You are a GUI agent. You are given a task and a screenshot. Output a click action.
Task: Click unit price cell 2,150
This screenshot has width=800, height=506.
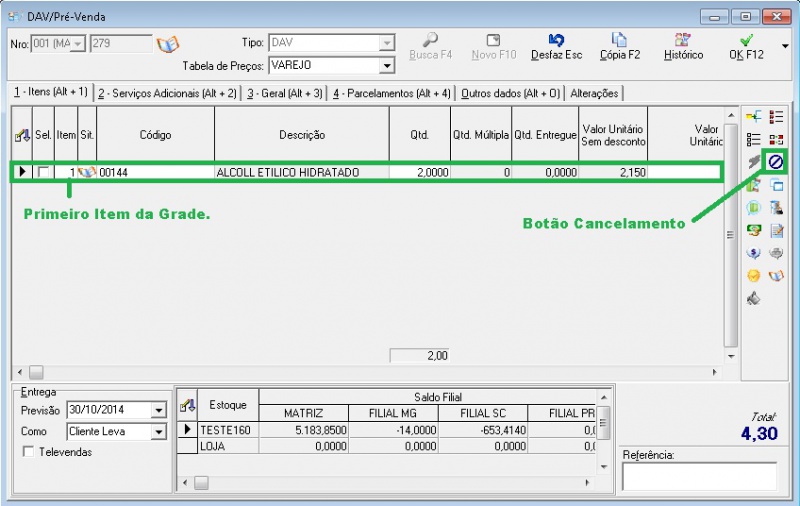pyautogui.click(x=613, y=172)
